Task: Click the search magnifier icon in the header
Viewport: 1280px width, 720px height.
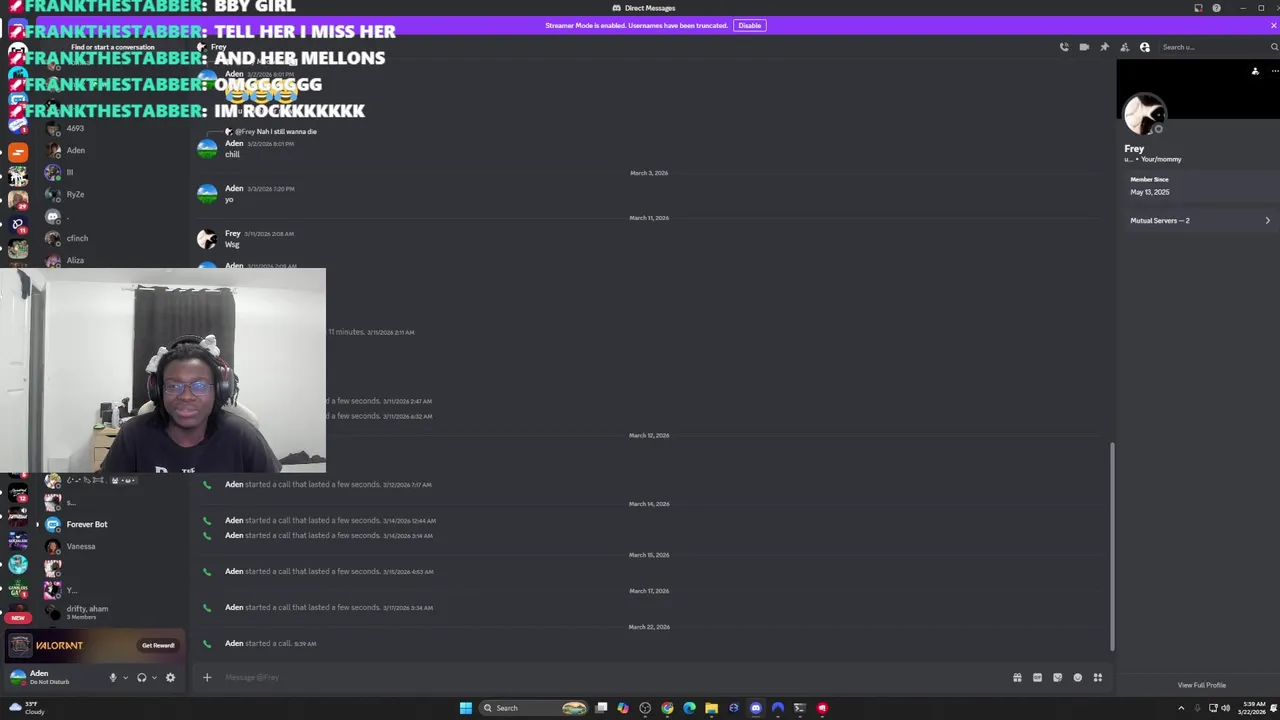Action: coord(1274,47)
